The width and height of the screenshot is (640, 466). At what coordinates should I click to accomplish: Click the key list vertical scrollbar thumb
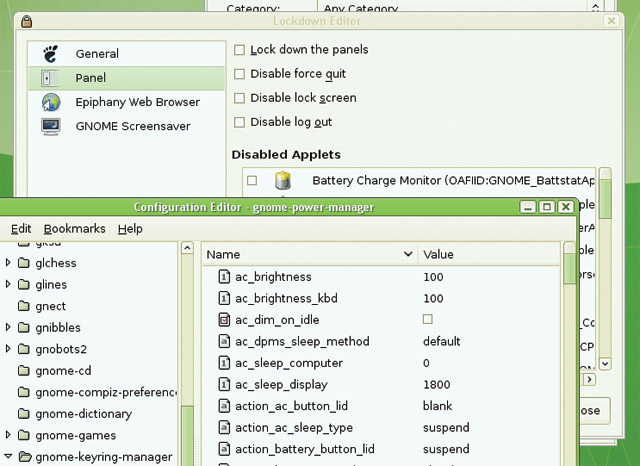569,269
